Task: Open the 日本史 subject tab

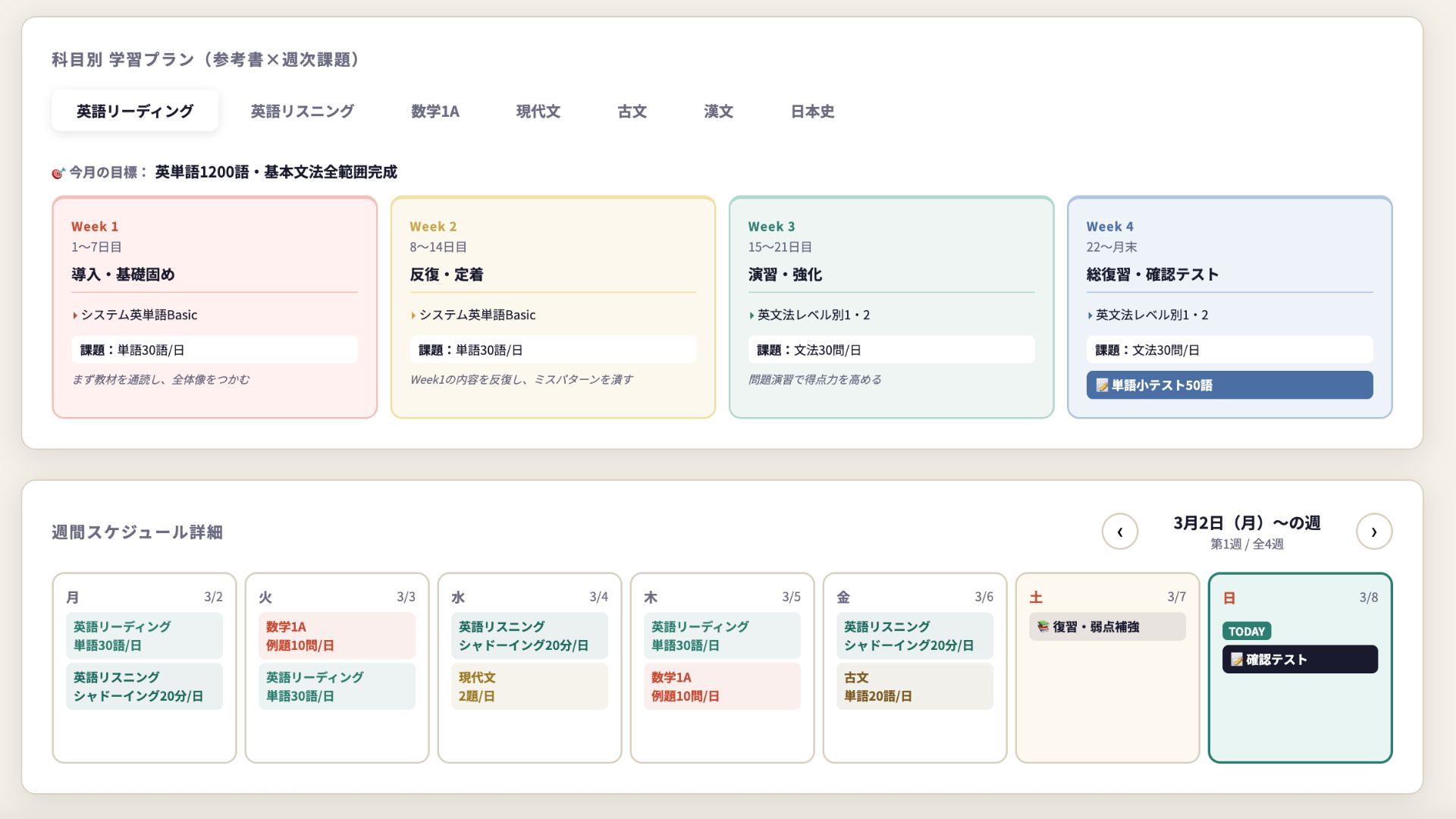Action: point(812,111)
